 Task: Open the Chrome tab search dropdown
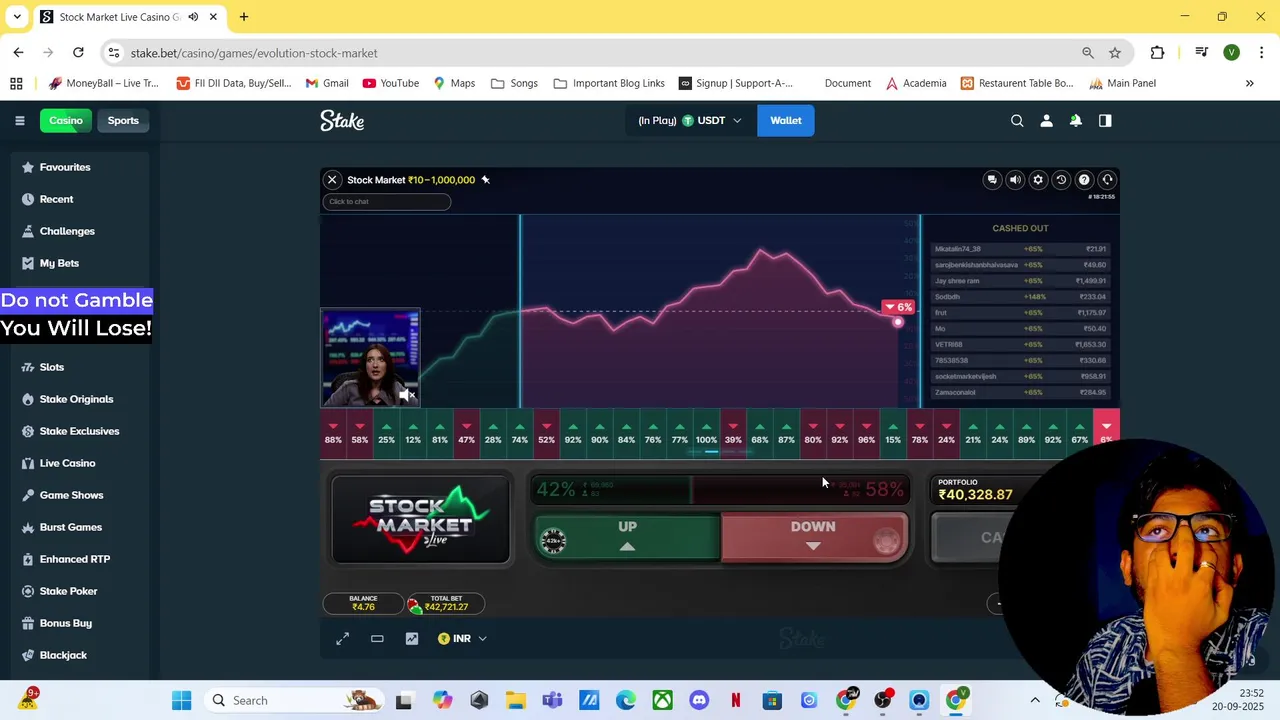point(17,17)
